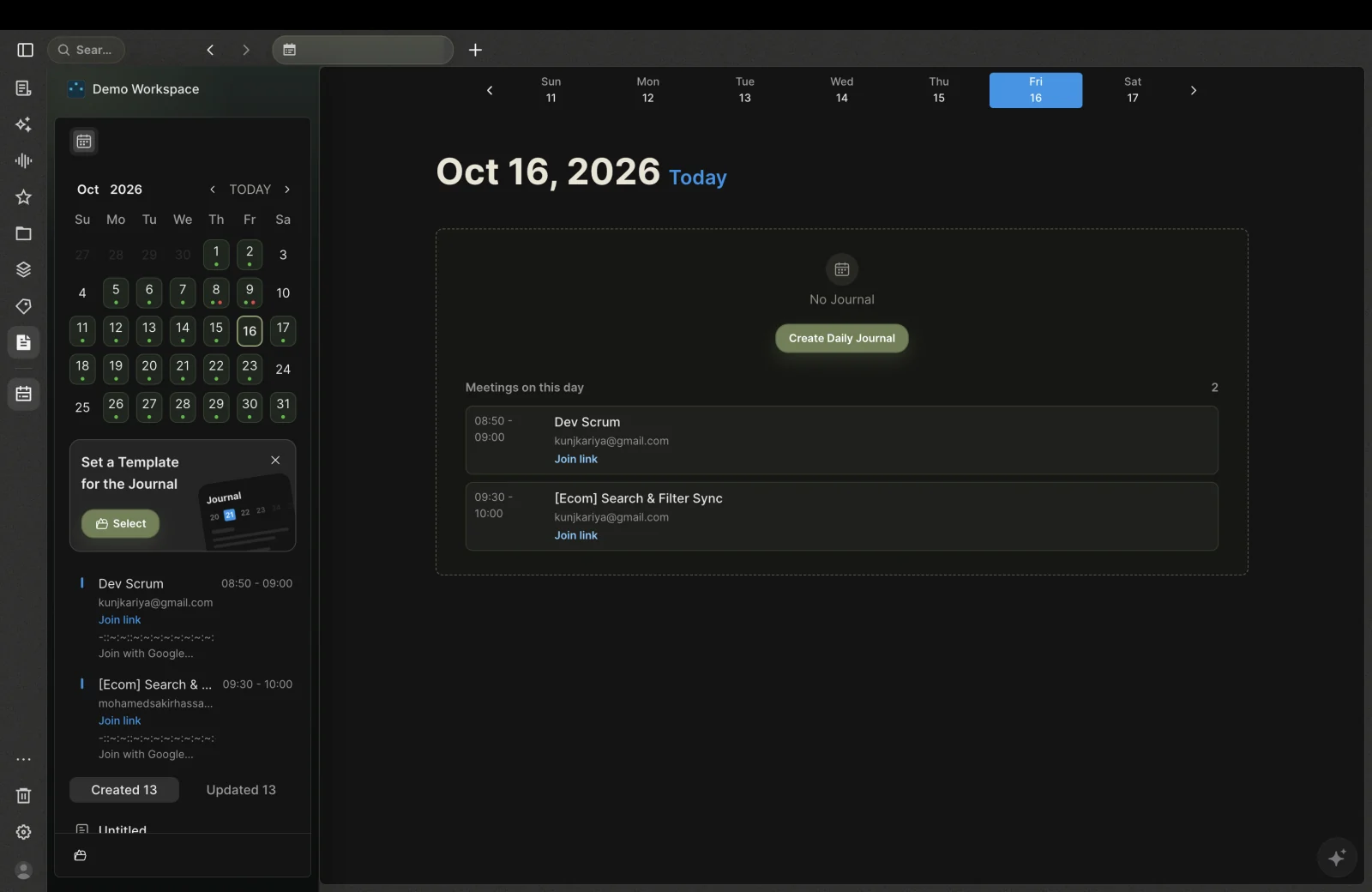
Task: Select Mon 12 in the week strip
Action: point(648,90)
